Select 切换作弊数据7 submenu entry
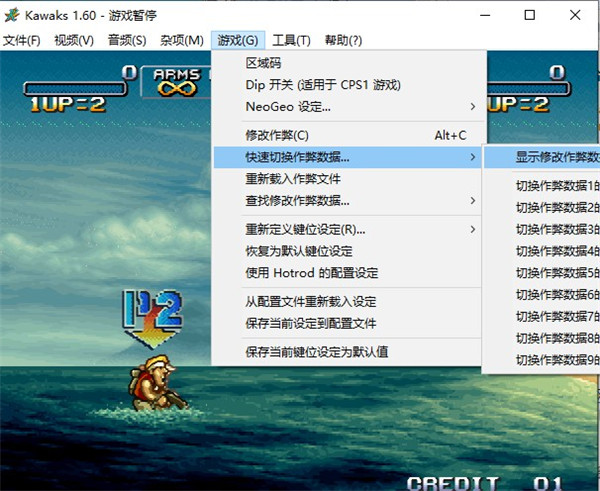 pyautogui.click(x=542, y=316)
